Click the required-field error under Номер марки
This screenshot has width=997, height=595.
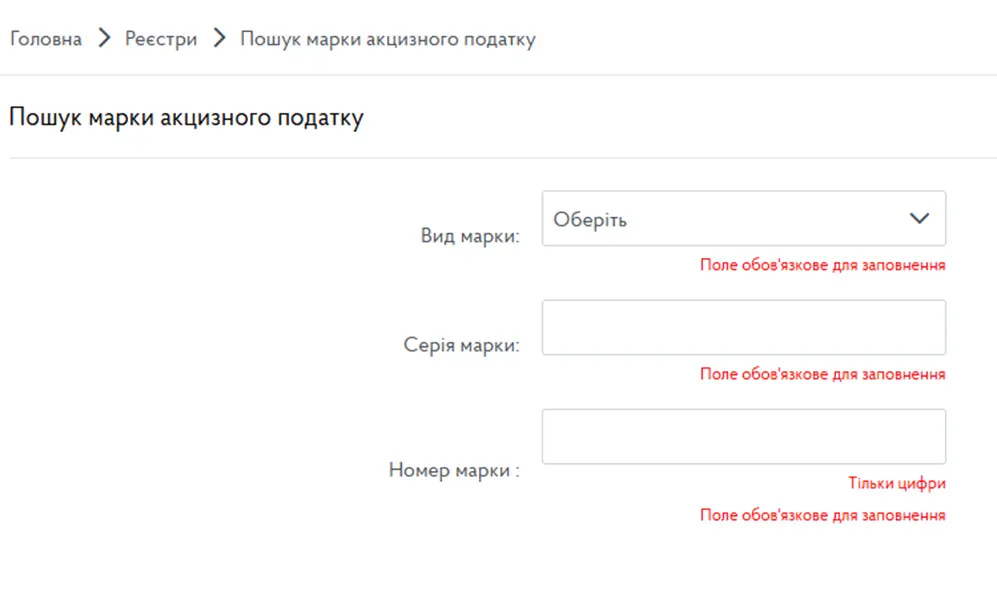point(822,515)
